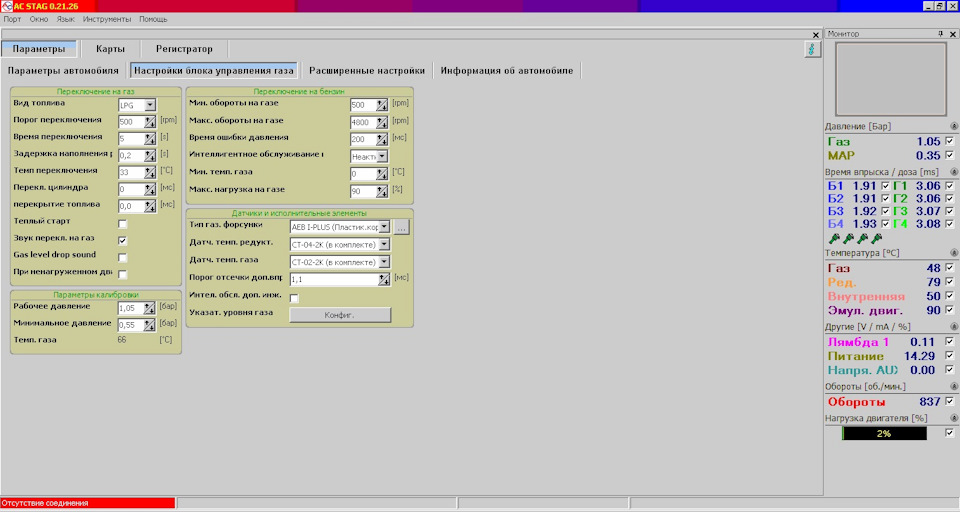Adjust Время переключения spinner arrows
The width and height of the screenshot is (960, 512).
150,139
